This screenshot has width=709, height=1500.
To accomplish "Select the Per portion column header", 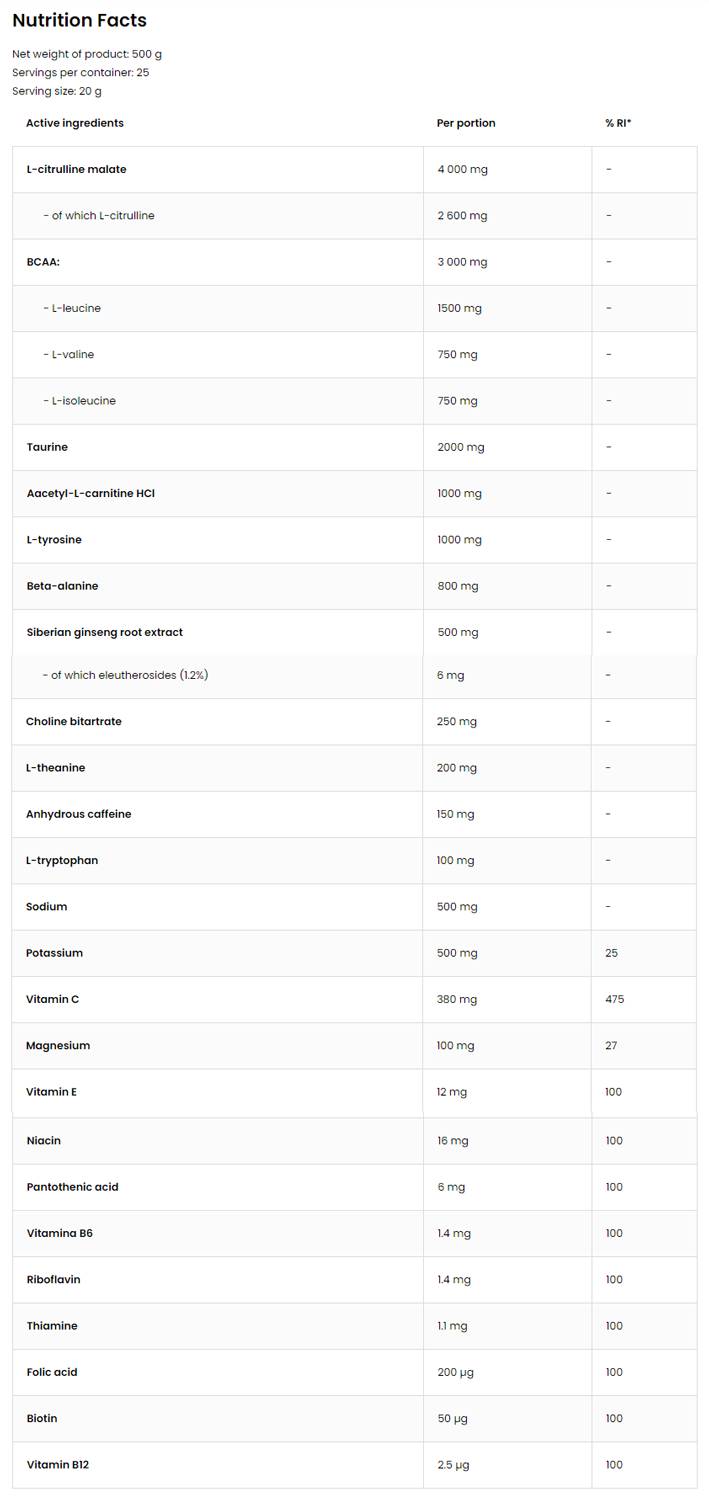I will point(466,123).
